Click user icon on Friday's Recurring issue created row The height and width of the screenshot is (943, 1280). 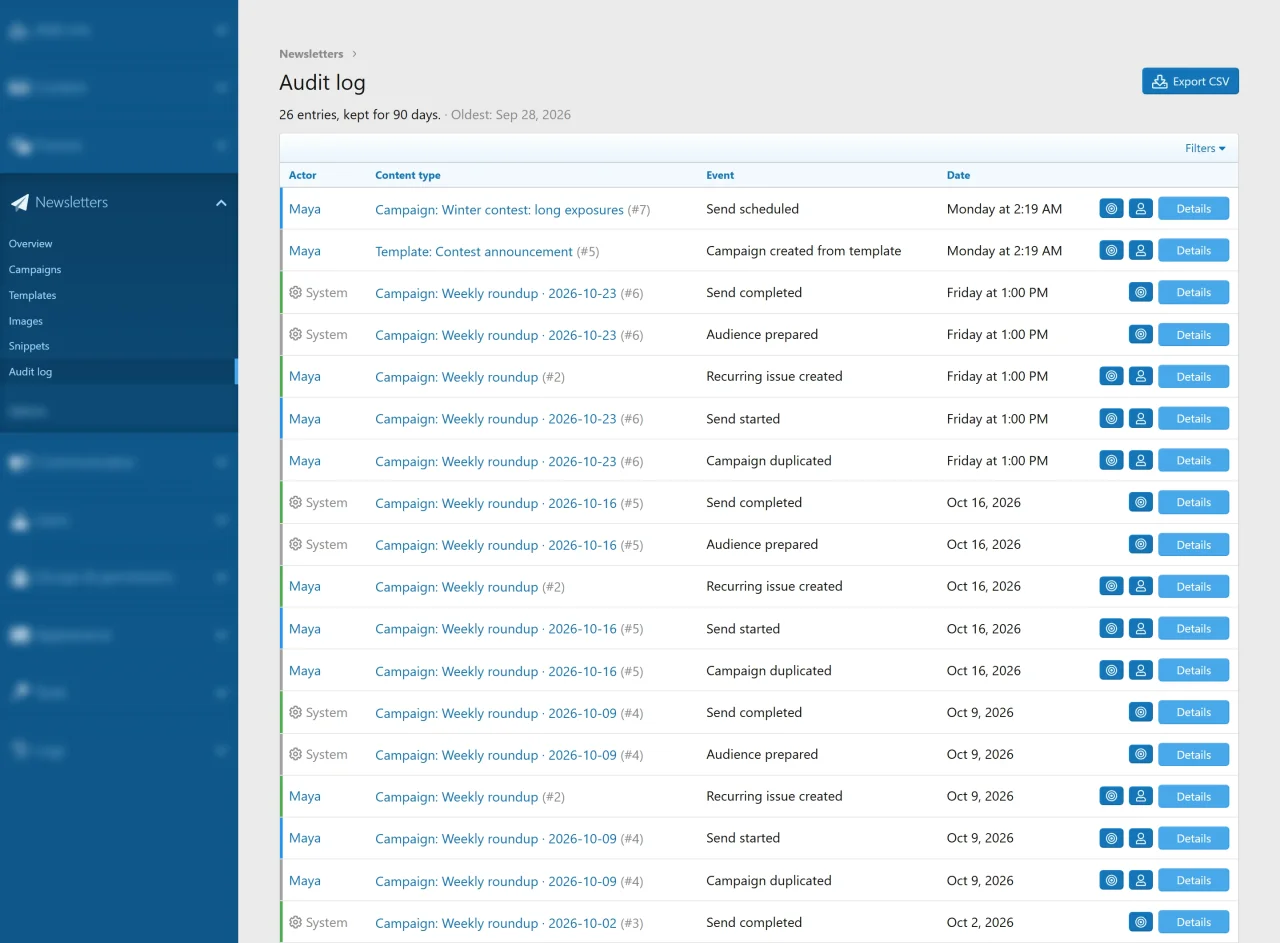coord(1141,377)
